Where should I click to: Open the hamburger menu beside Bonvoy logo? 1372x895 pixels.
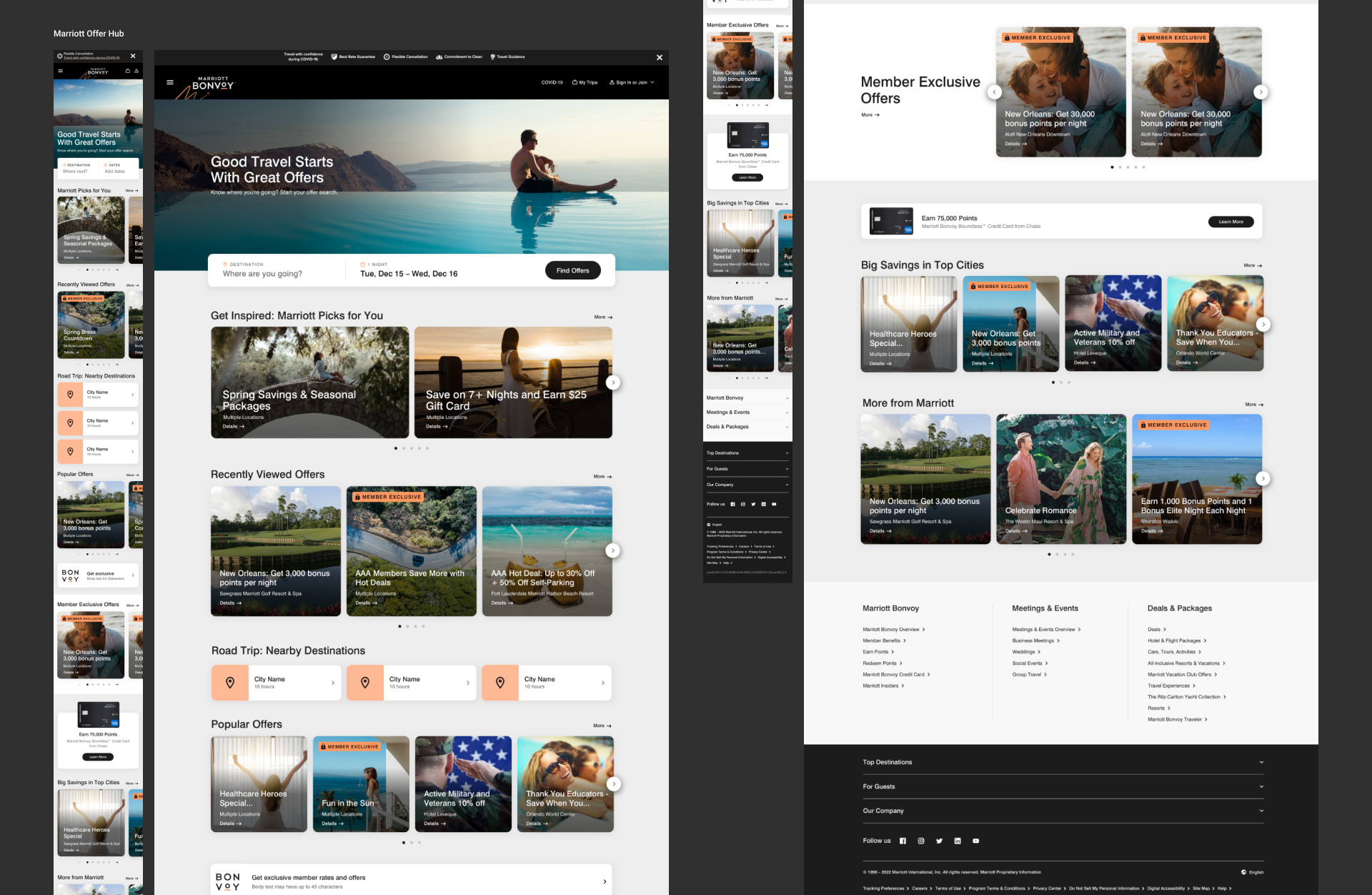tap(170, 82)
